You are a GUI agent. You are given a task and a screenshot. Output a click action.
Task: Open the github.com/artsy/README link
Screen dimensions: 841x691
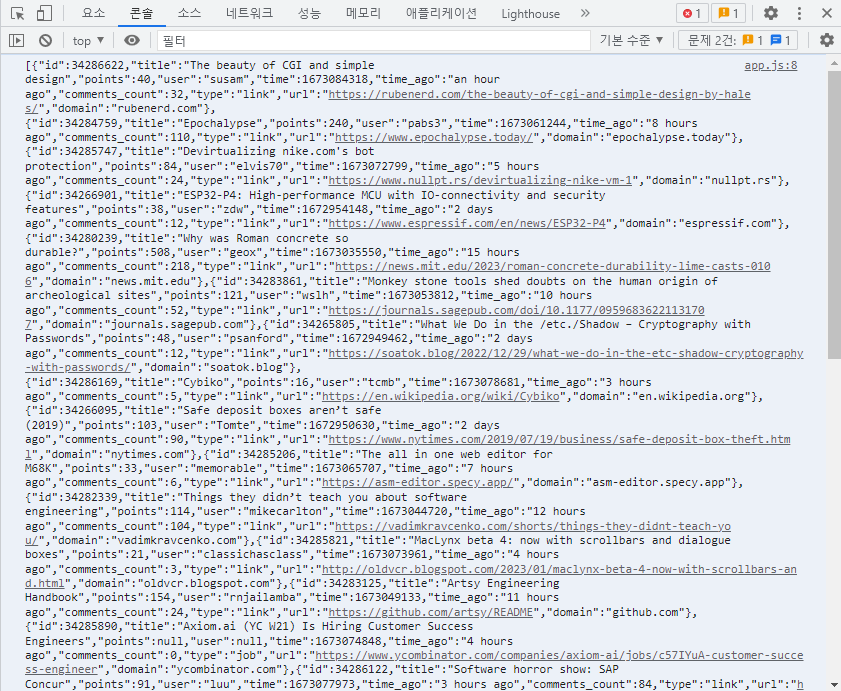tap(430, 612)
